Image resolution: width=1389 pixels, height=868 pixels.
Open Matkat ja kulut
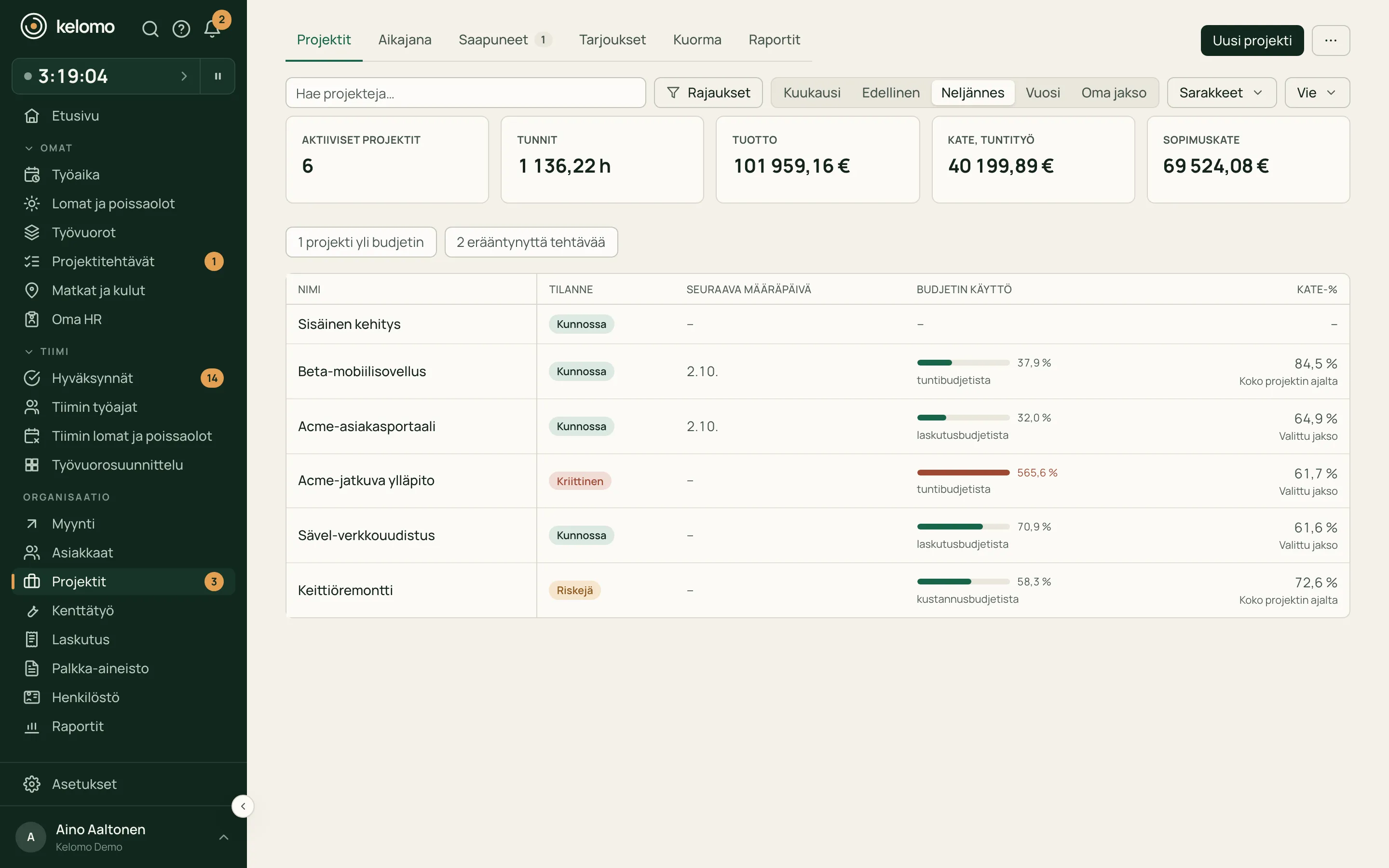coord(123,290)
